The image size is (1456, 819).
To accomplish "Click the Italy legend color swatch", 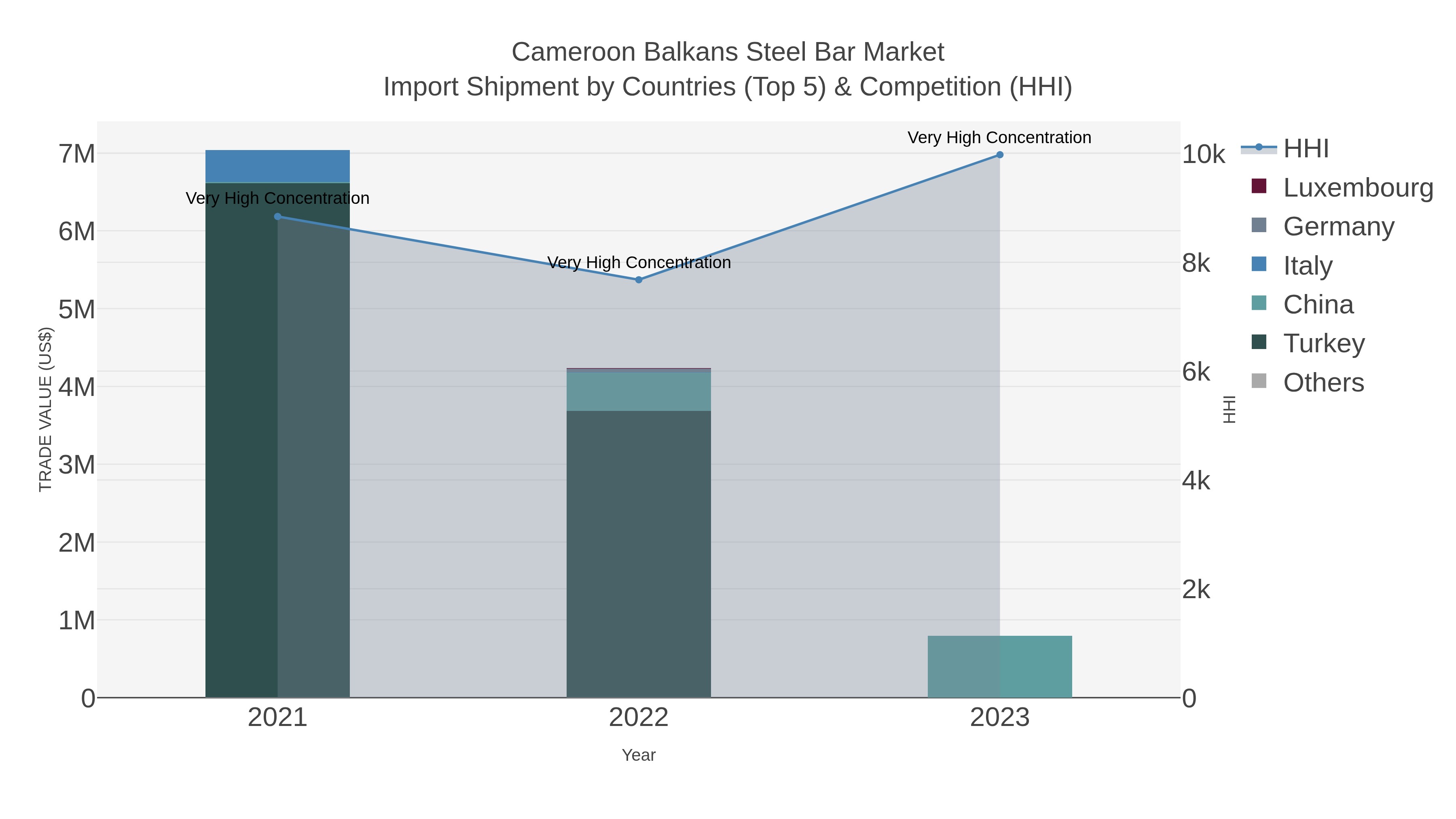I will (1259, 264).
